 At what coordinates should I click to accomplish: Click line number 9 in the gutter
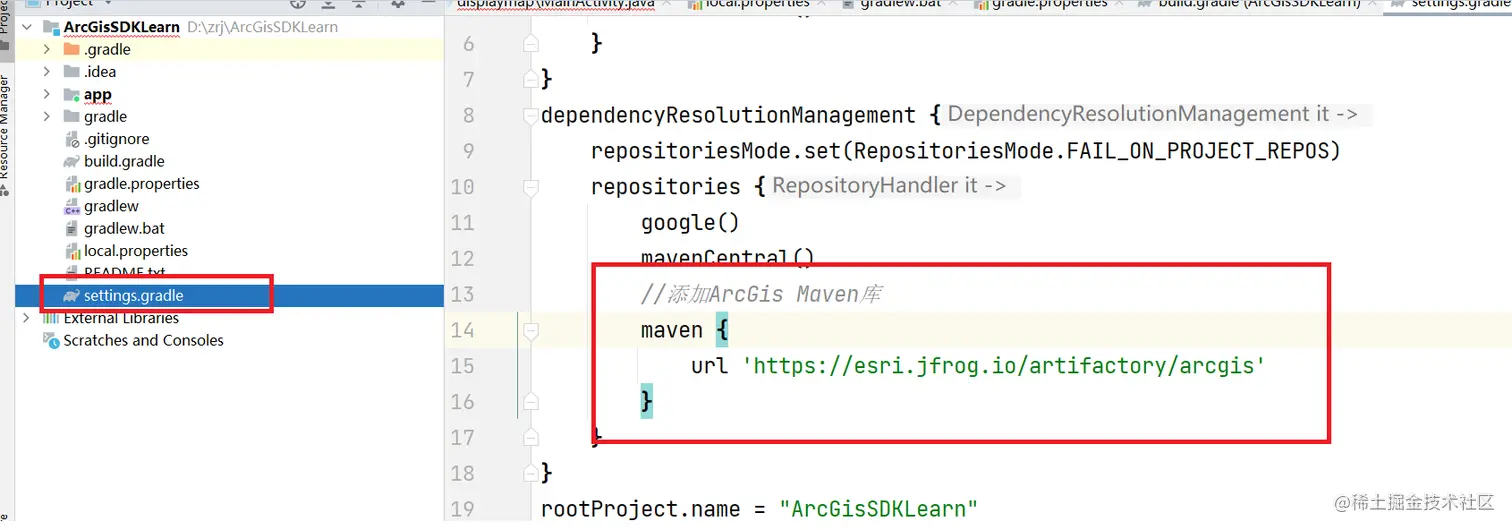469,151
